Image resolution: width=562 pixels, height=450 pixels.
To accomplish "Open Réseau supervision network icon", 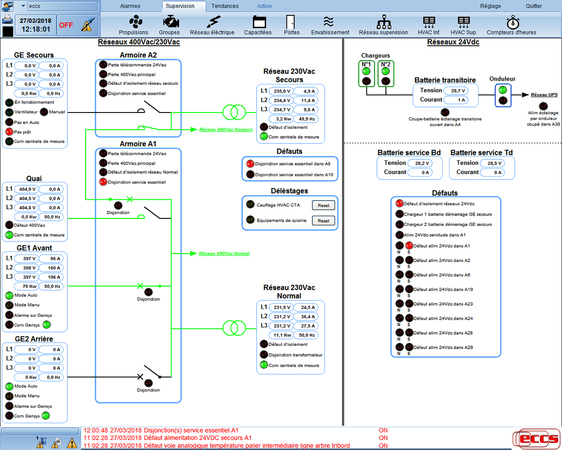I will pyautogui.click(x=384, y=22).
